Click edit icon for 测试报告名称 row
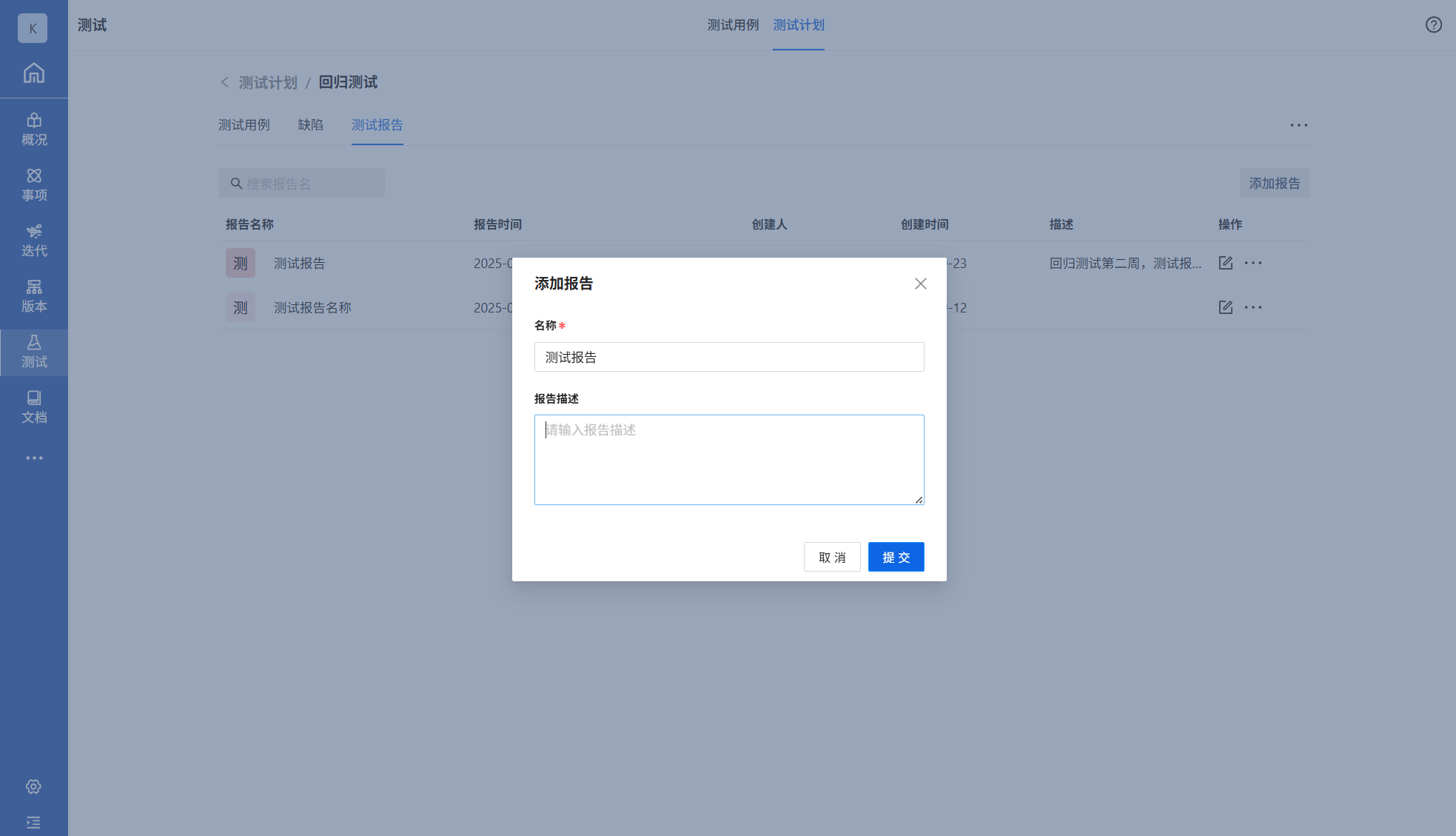The height and width of the screenshot is (836, 1456). pos(1225,307)
